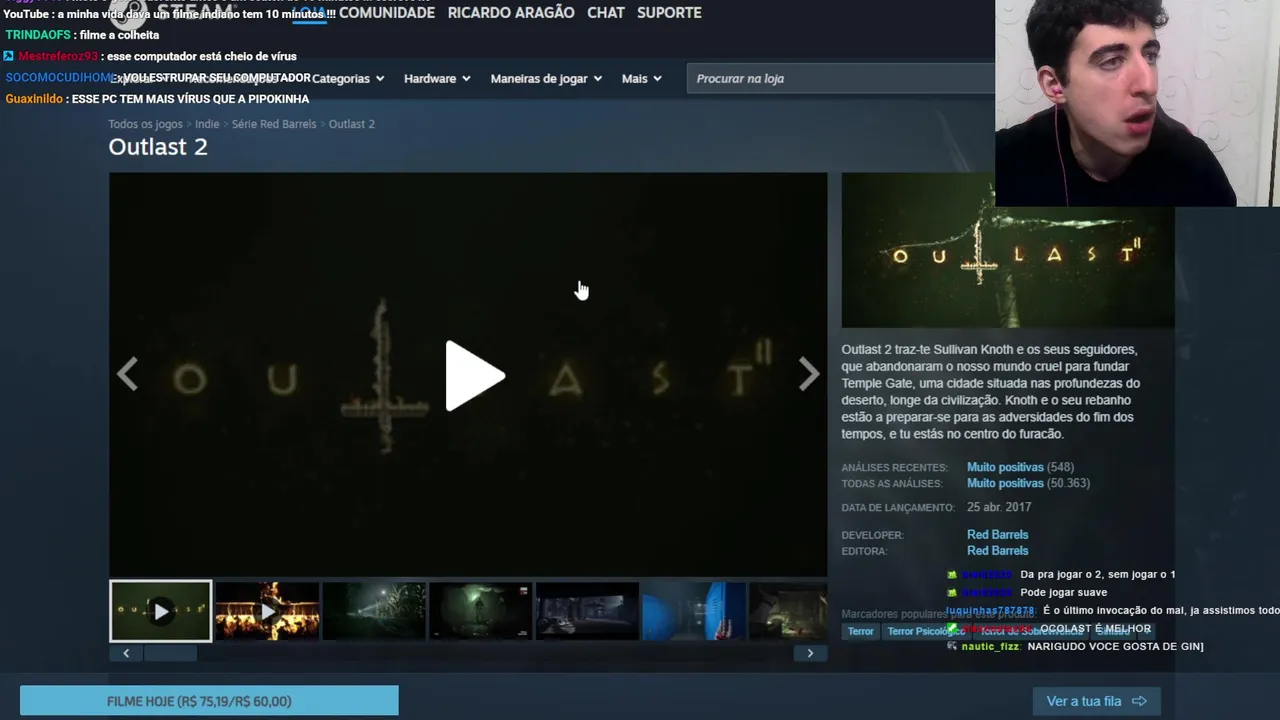
Task: Open the RICARDO ARAGÃO profile menu
Action: [x=511, y=13]
